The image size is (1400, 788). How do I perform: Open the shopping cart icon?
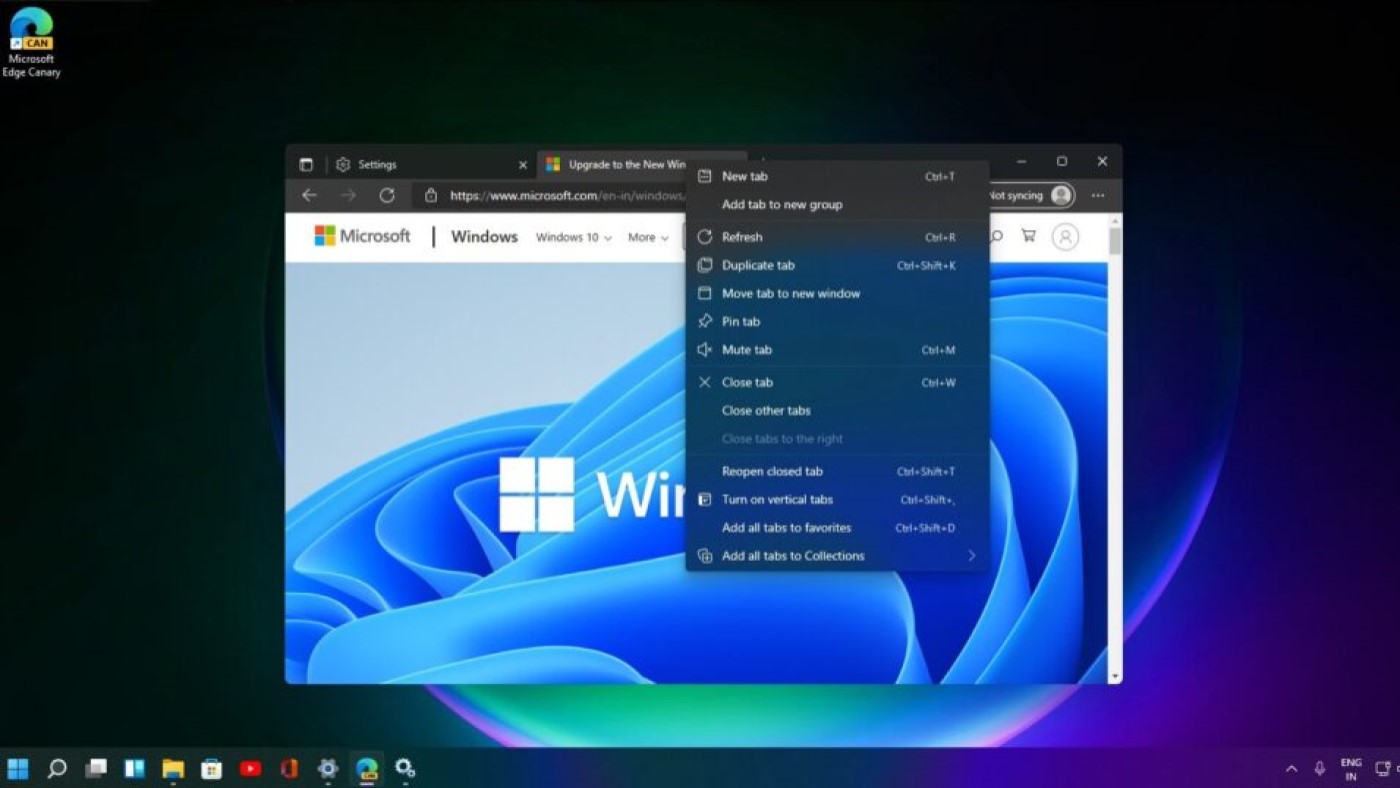(1028, 236)
